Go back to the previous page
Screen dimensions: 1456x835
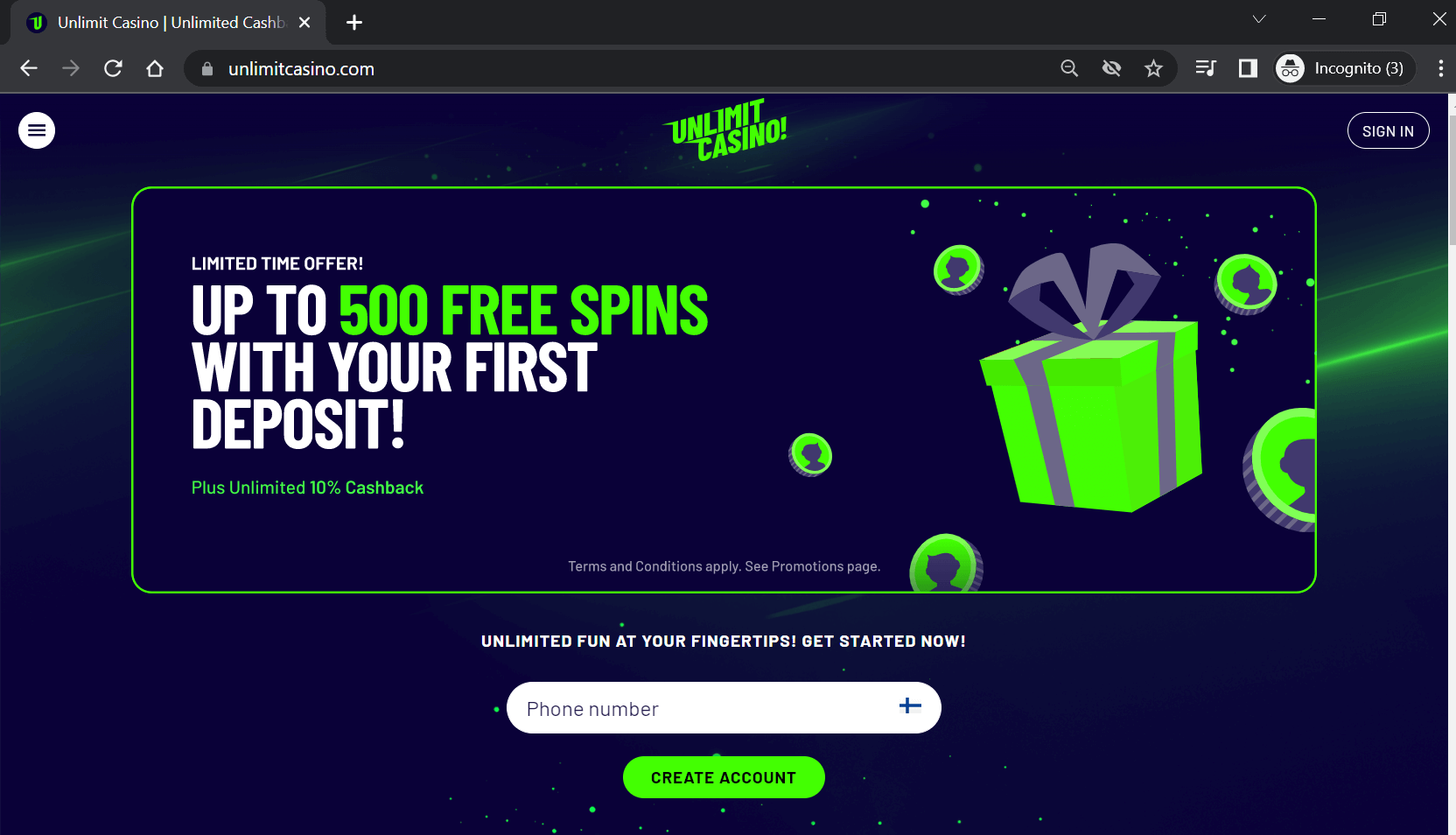(29, 68)
